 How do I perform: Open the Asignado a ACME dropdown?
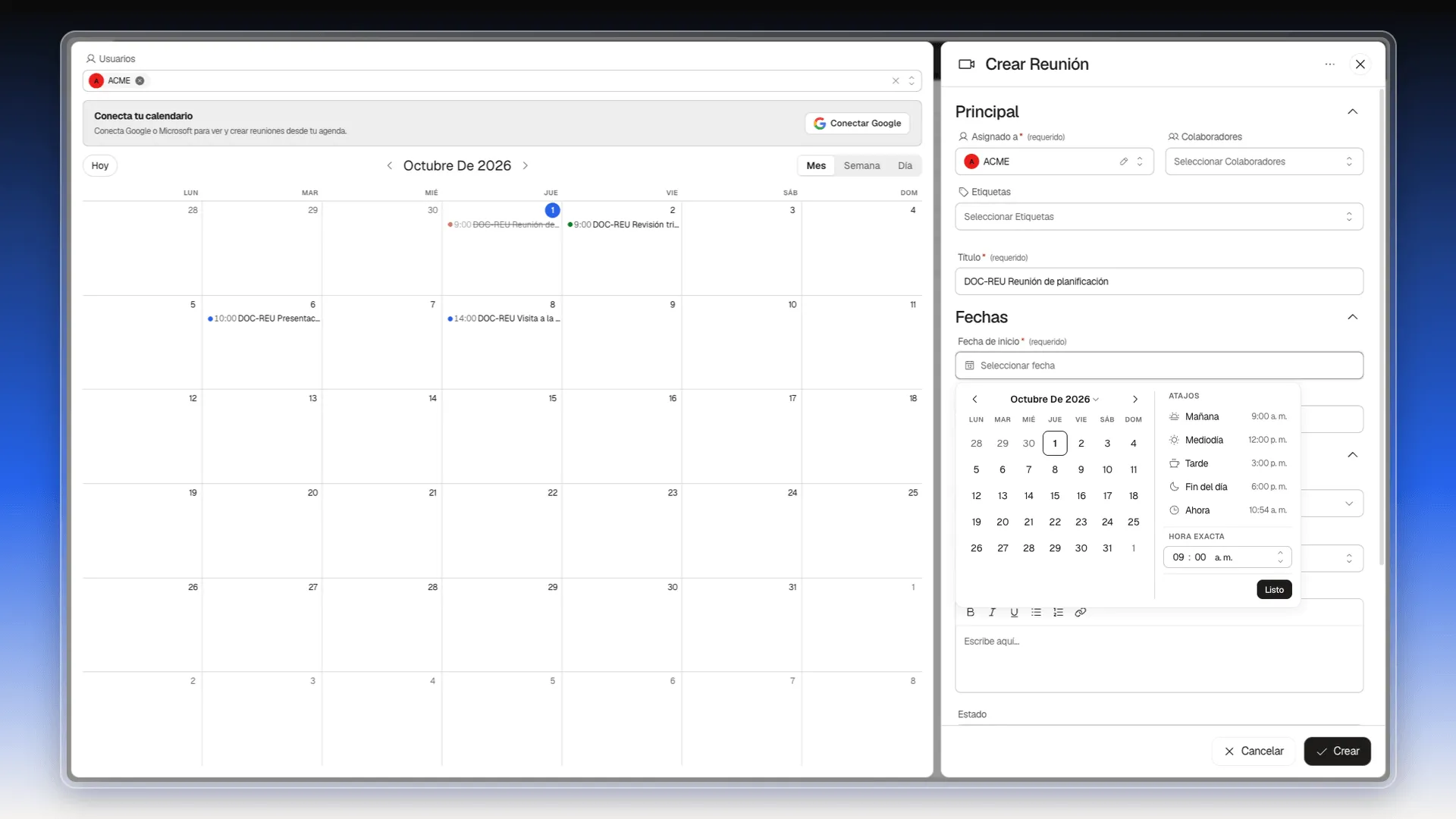(1054, 162)
